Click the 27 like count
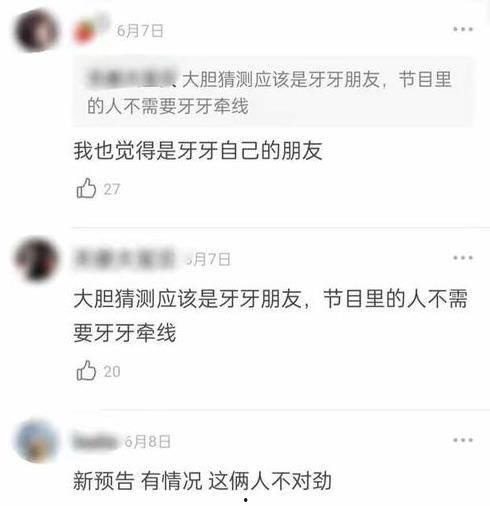 (112, 189)
